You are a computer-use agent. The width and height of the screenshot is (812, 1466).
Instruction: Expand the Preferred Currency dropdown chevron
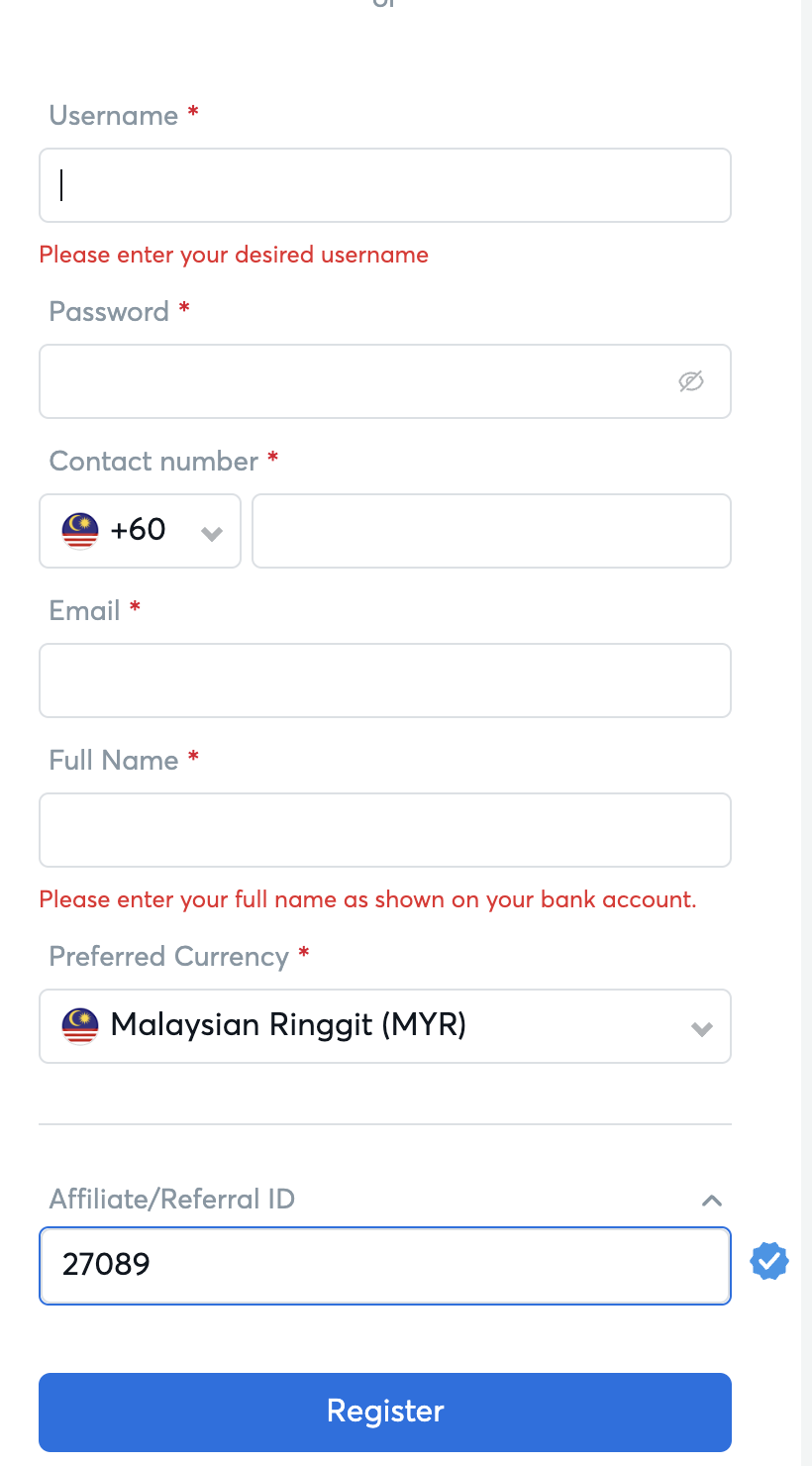pos(702,1029)
